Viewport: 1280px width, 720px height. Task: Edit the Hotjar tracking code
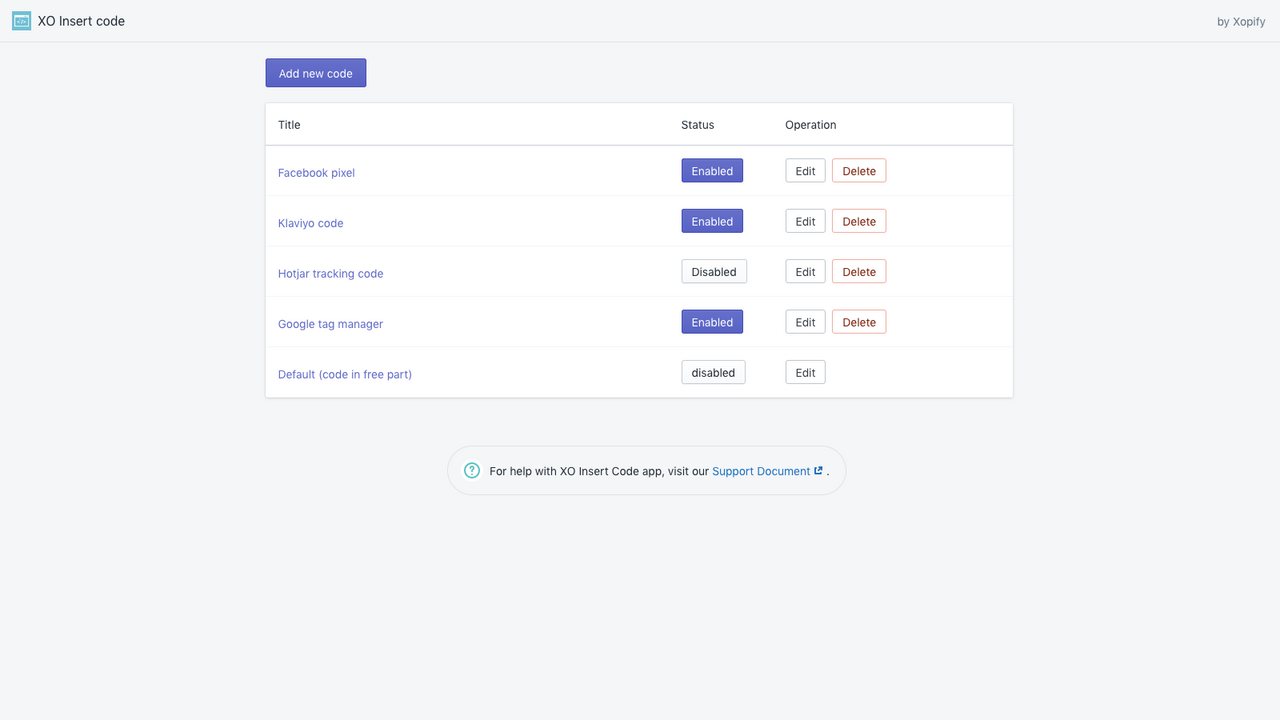tap(805, 272)
